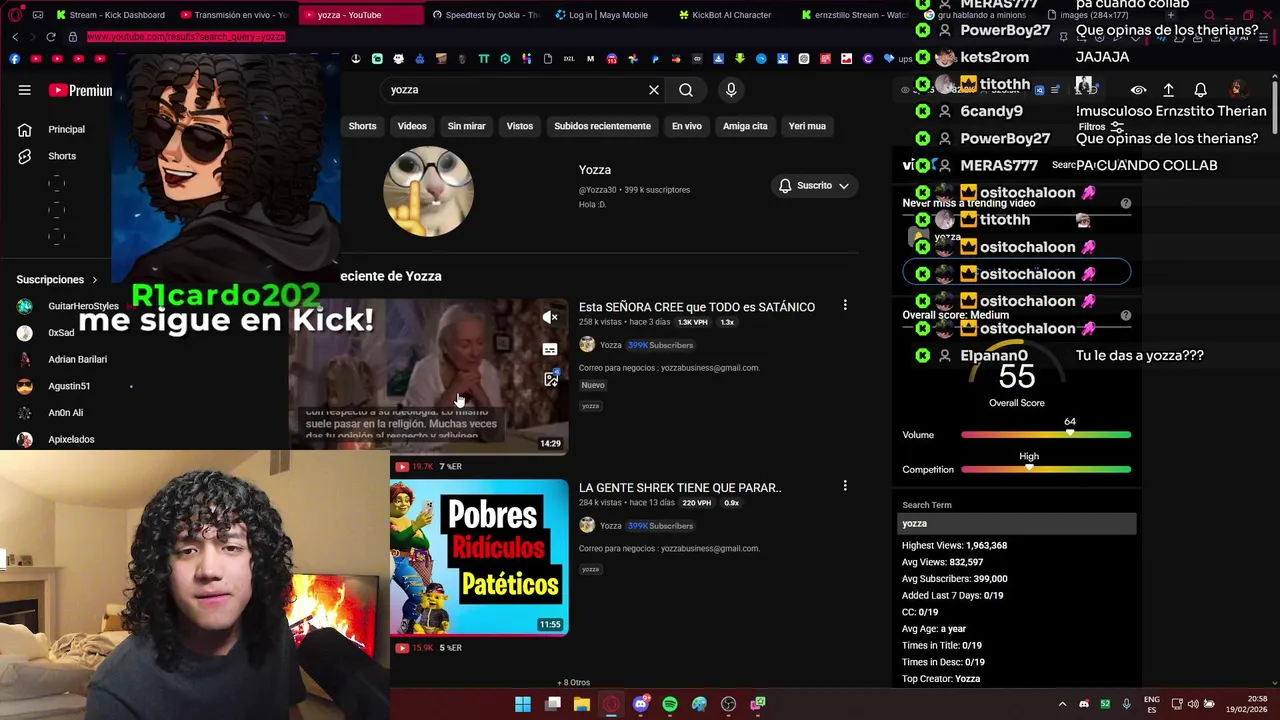
Task: Open options for the SEÑORA SATÁNICO video
Action: tap(845, 305)
